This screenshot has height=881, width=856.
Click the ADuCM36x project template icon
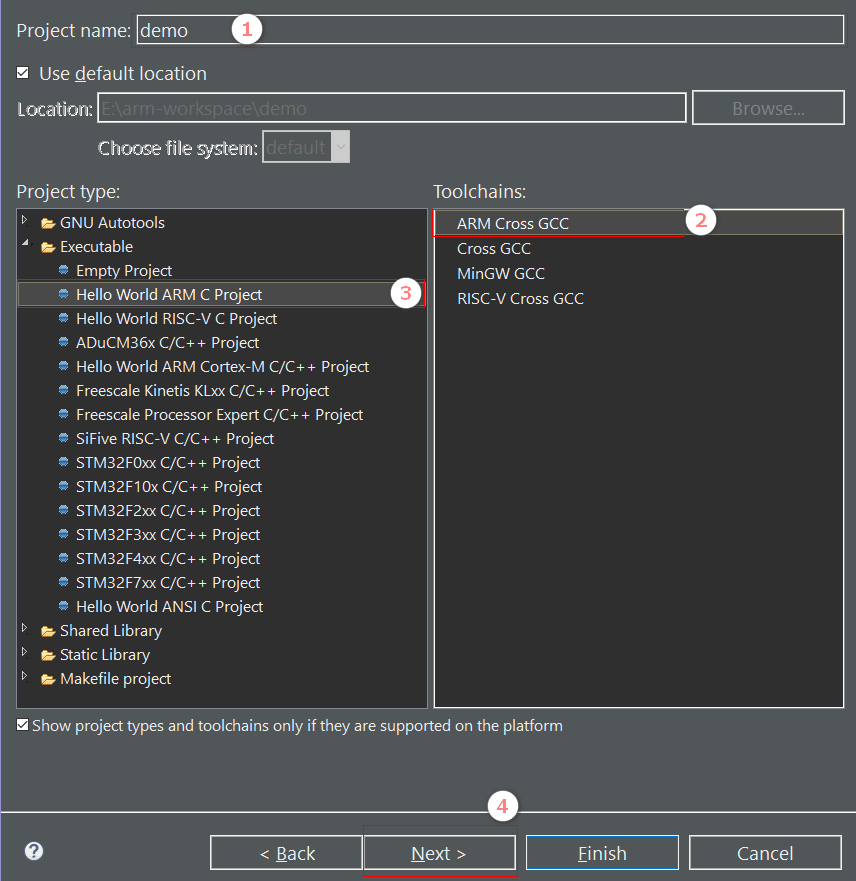coord(64,342)
